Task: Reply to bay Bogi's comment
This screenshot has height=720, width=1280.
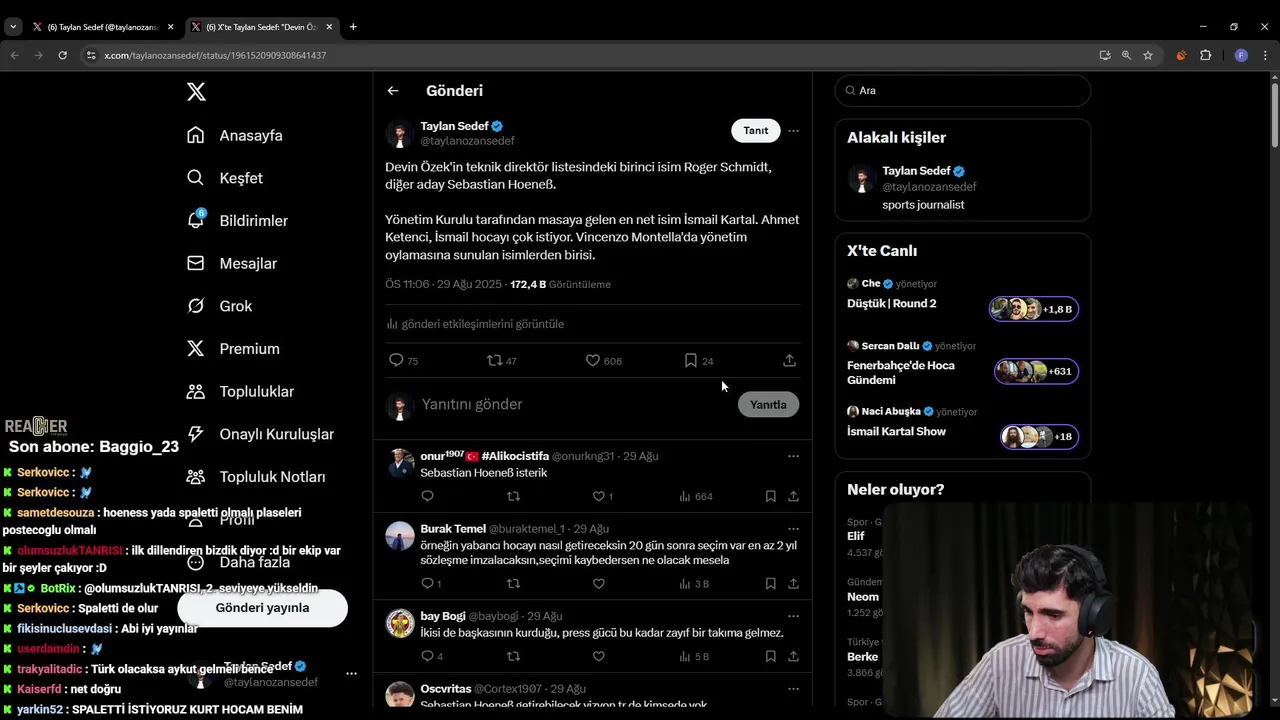Action: coord(431,656)
